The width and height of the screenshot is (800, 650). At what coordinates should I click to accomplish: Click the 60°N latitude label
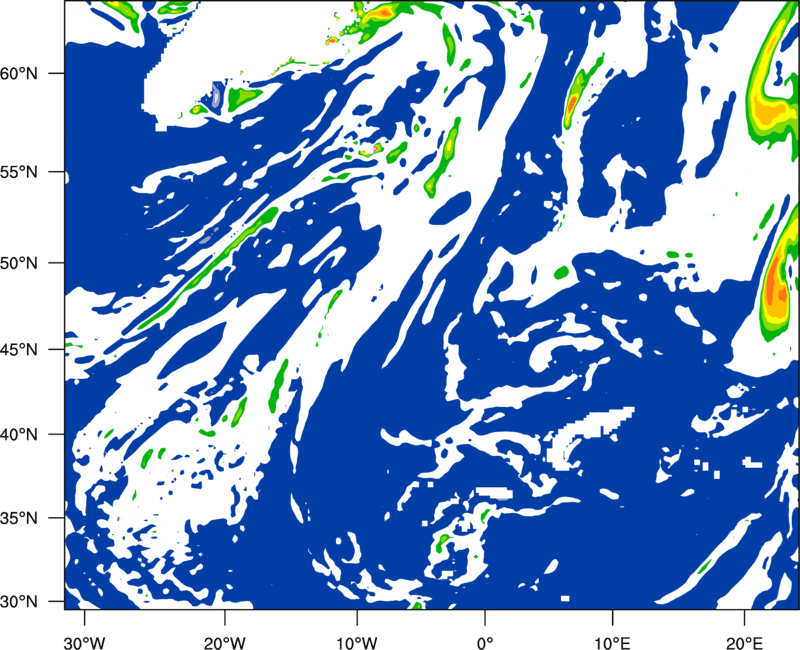click(19, 73)
